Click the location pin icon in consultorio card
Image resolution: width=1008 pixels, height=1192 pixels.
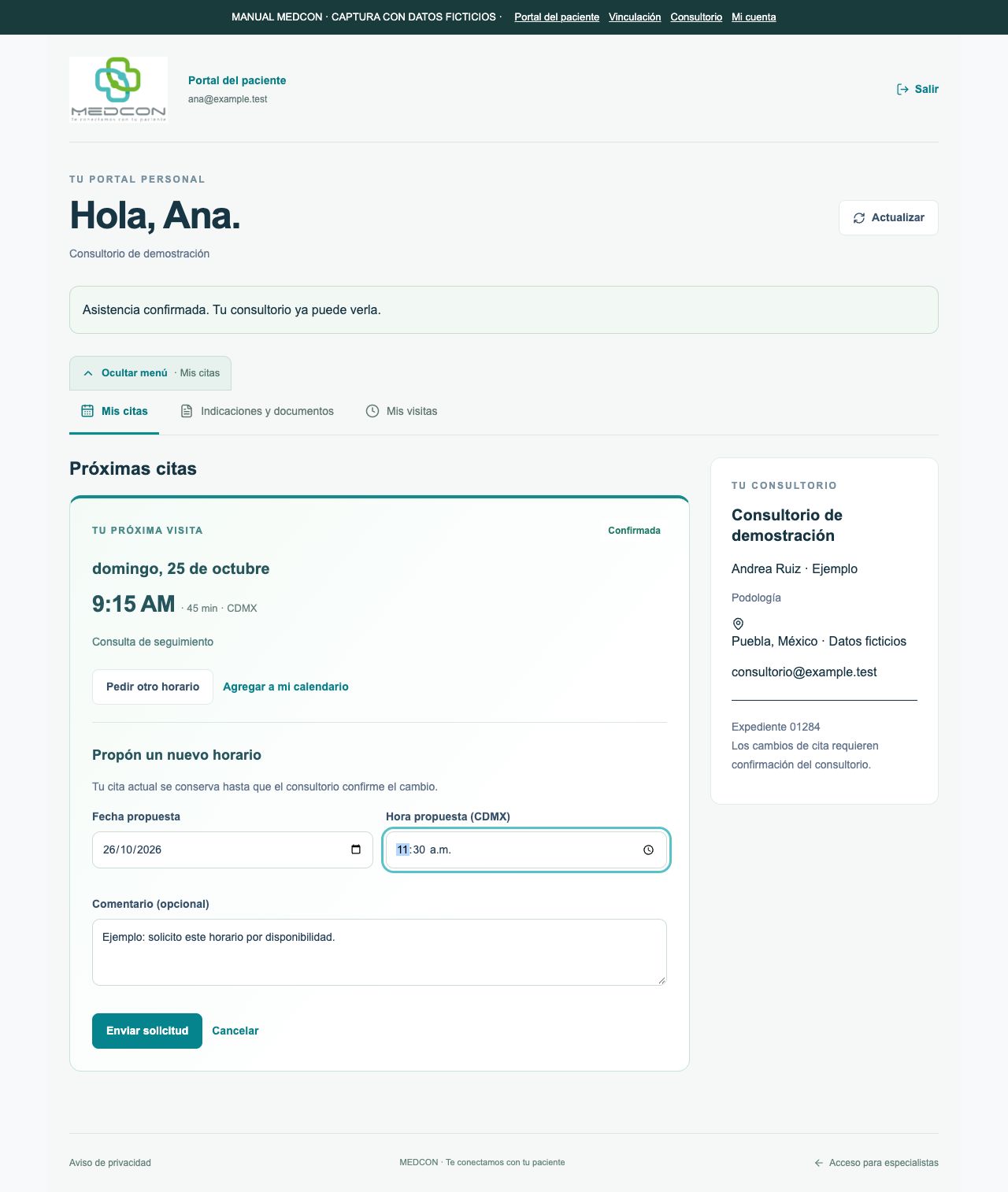(x=738, y=624)
